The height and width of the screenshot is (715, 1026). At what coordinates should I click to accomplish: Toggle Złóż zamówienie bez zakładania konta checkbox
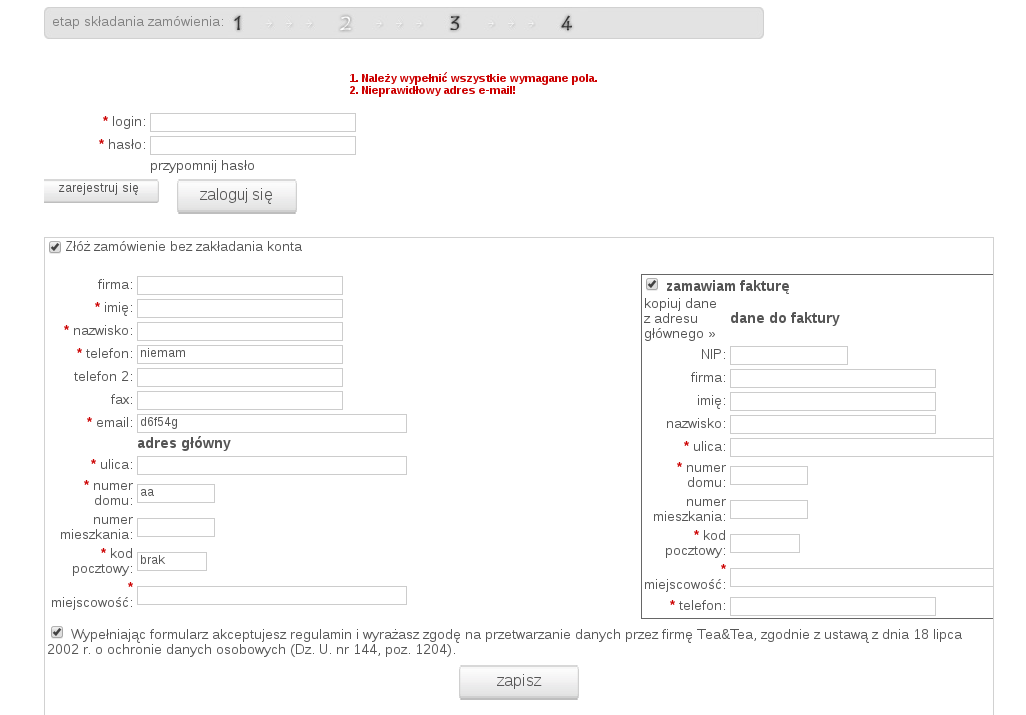coord(55,247)
